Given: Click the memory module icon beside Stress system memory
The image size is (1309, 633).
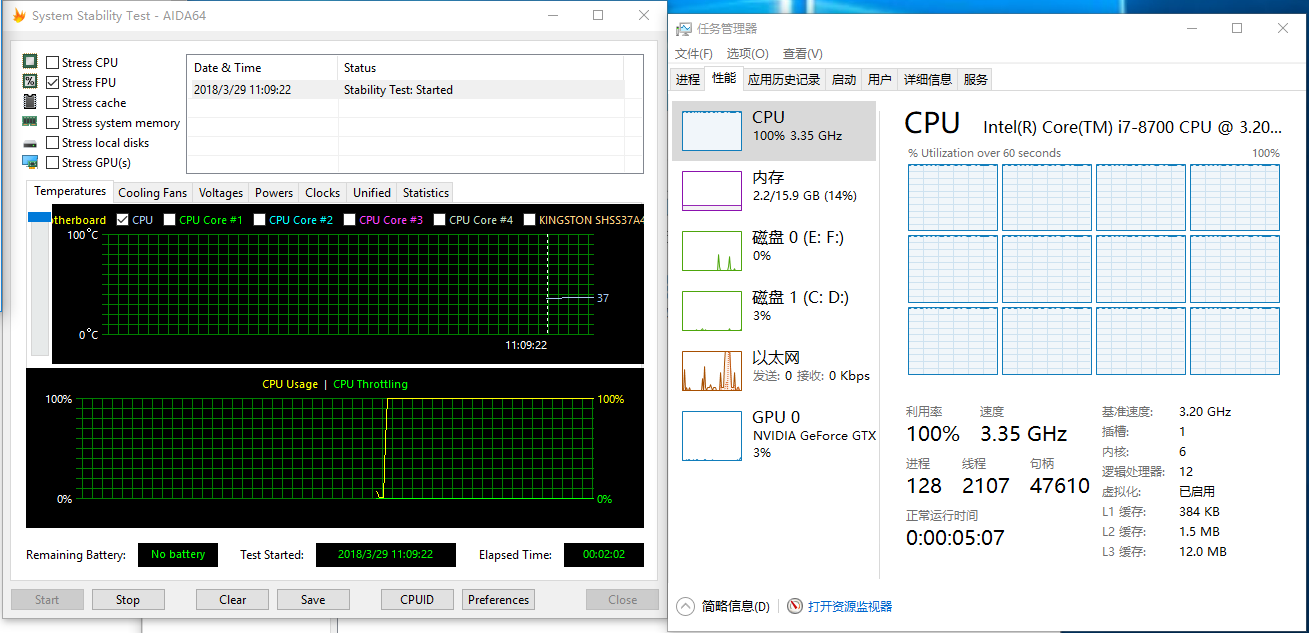Looking at the screenshot, I should pyautogui.click(x=30, y=122).
